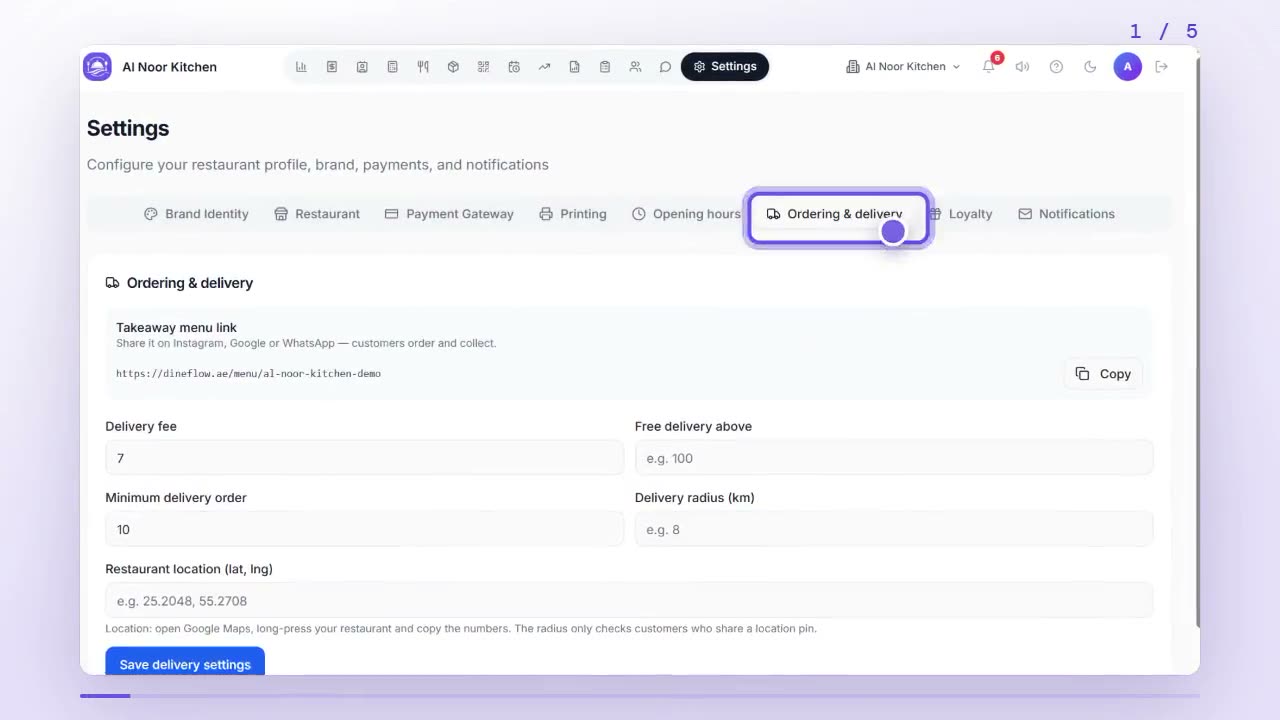This screenshot has height=720, width=1280.
Task: Open the dollar receipt icon in navigation
Action: (x=332, y=67)
